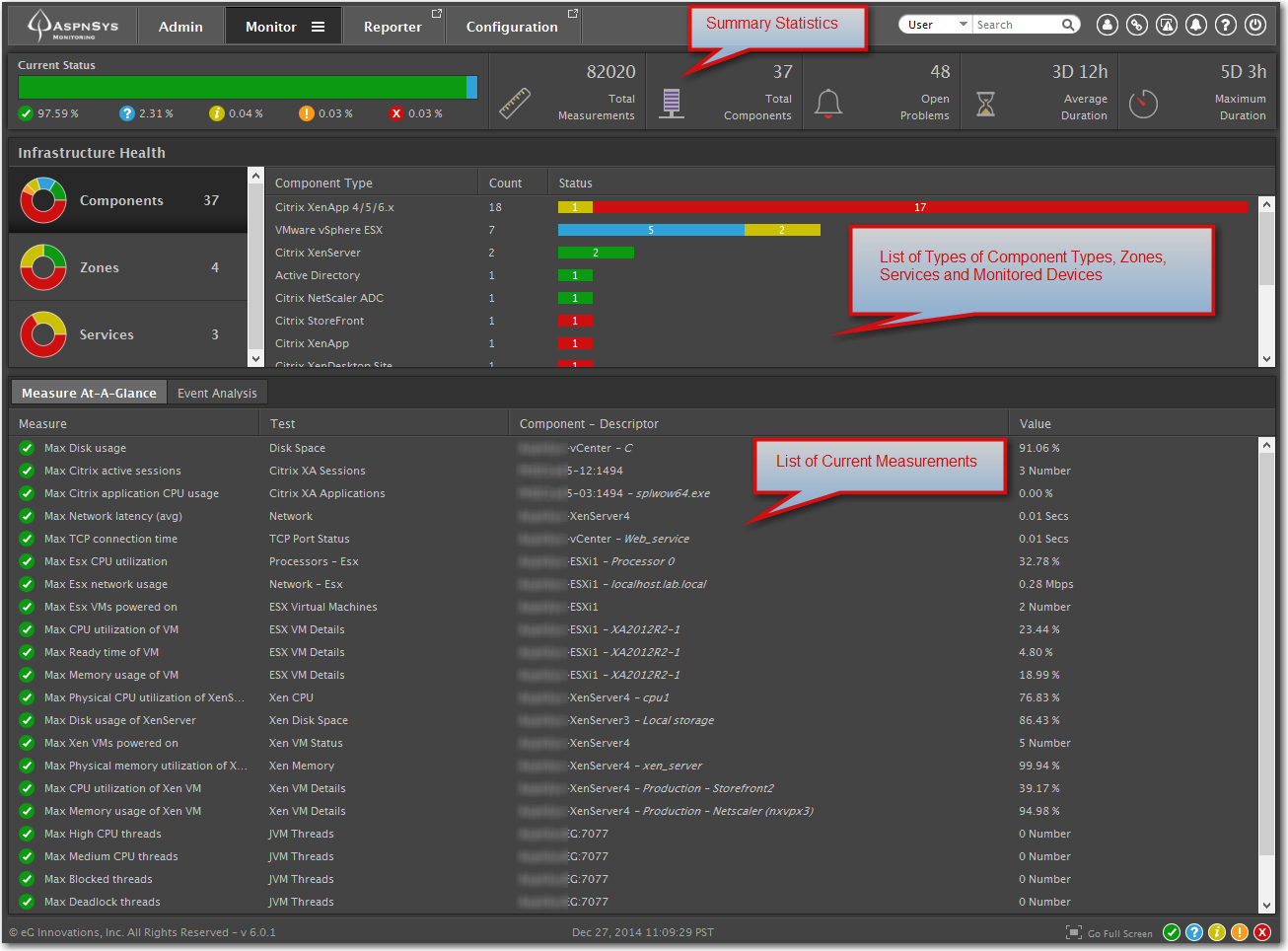Viewport: 1288px width, 951px height.
Task: Click the ruler icon for Total Measurements
Action: [515, 104]
